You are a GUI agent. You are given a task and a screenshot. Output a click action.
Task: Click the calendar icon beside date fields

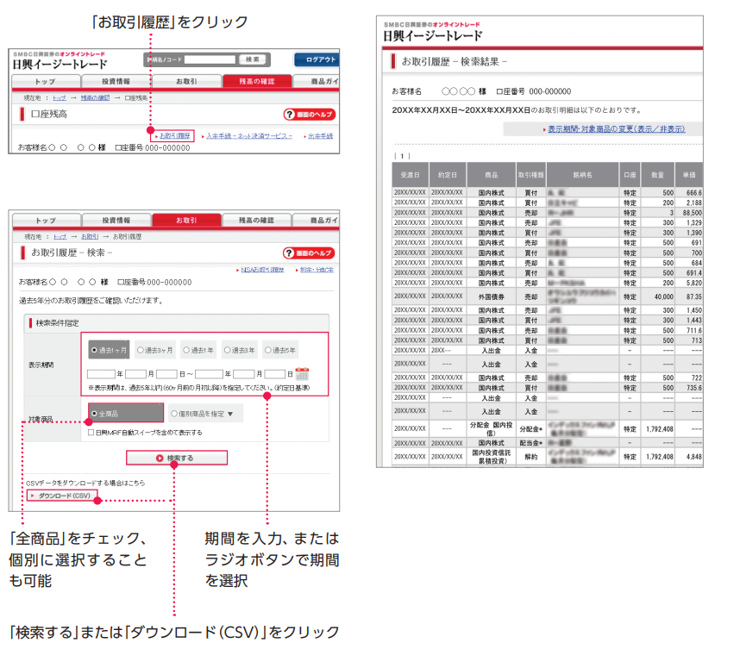(301, 374)
